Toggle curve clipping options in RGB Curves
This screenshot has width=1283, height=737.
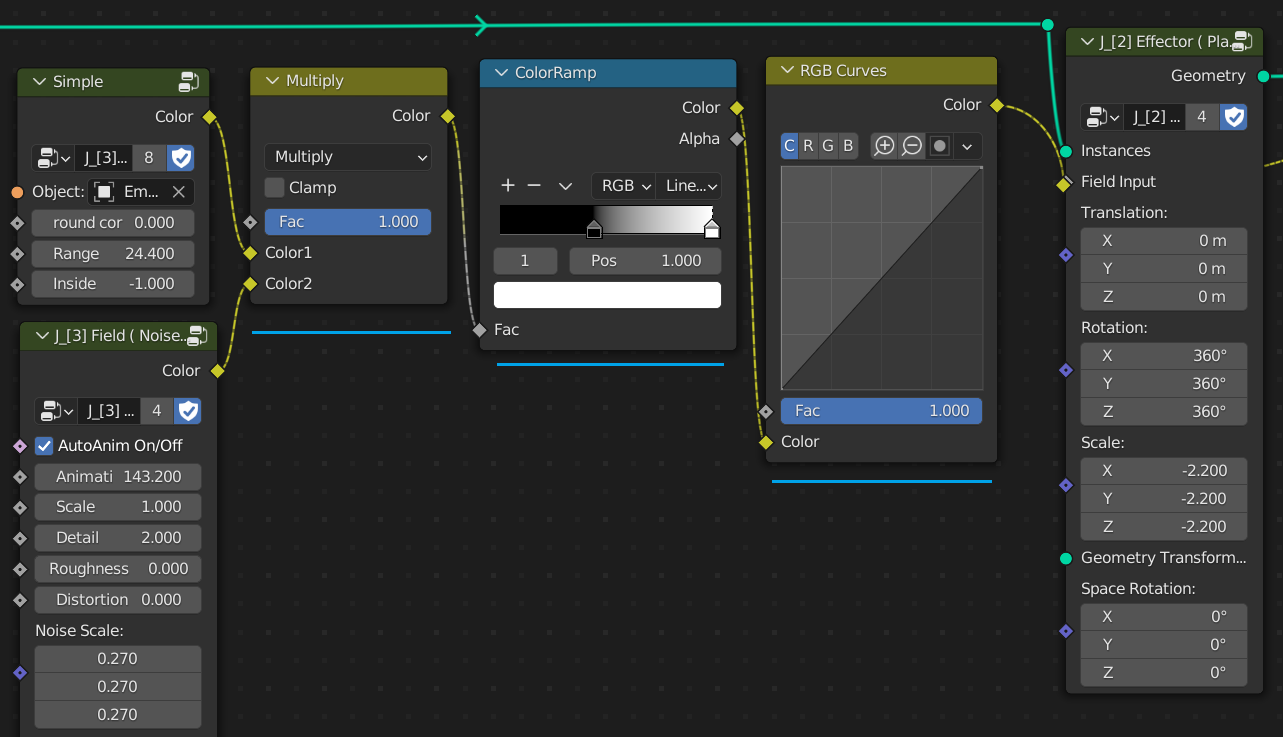coord(939,146)
